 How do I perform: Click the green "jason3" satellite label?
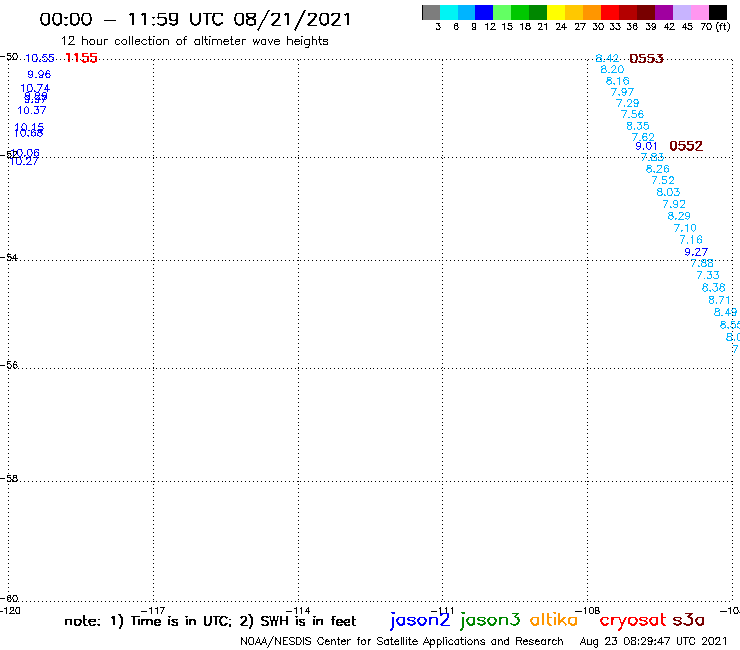(x=490, y=620)
